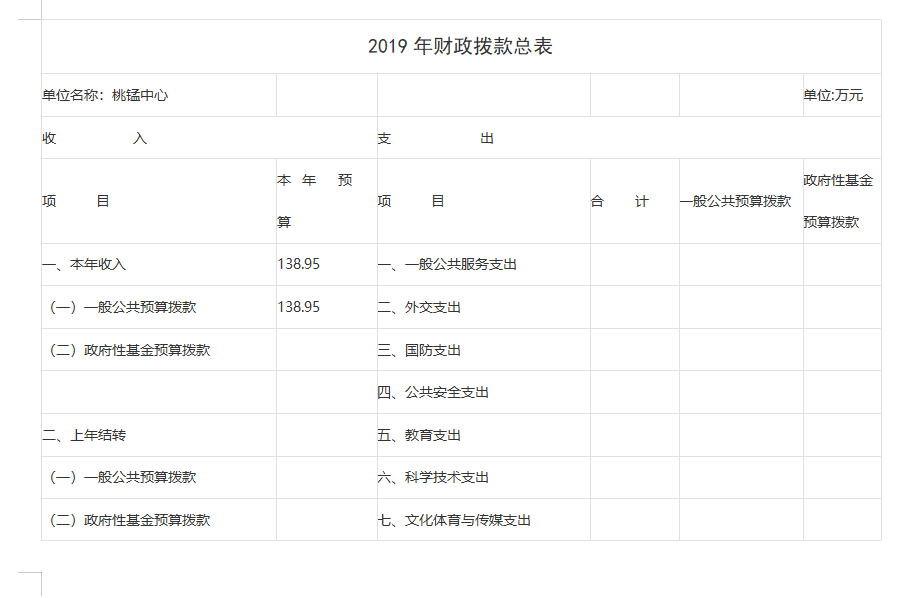Select the "四、公共安全支出" cell
Viewport: 902px width, 598px height.
433,393
